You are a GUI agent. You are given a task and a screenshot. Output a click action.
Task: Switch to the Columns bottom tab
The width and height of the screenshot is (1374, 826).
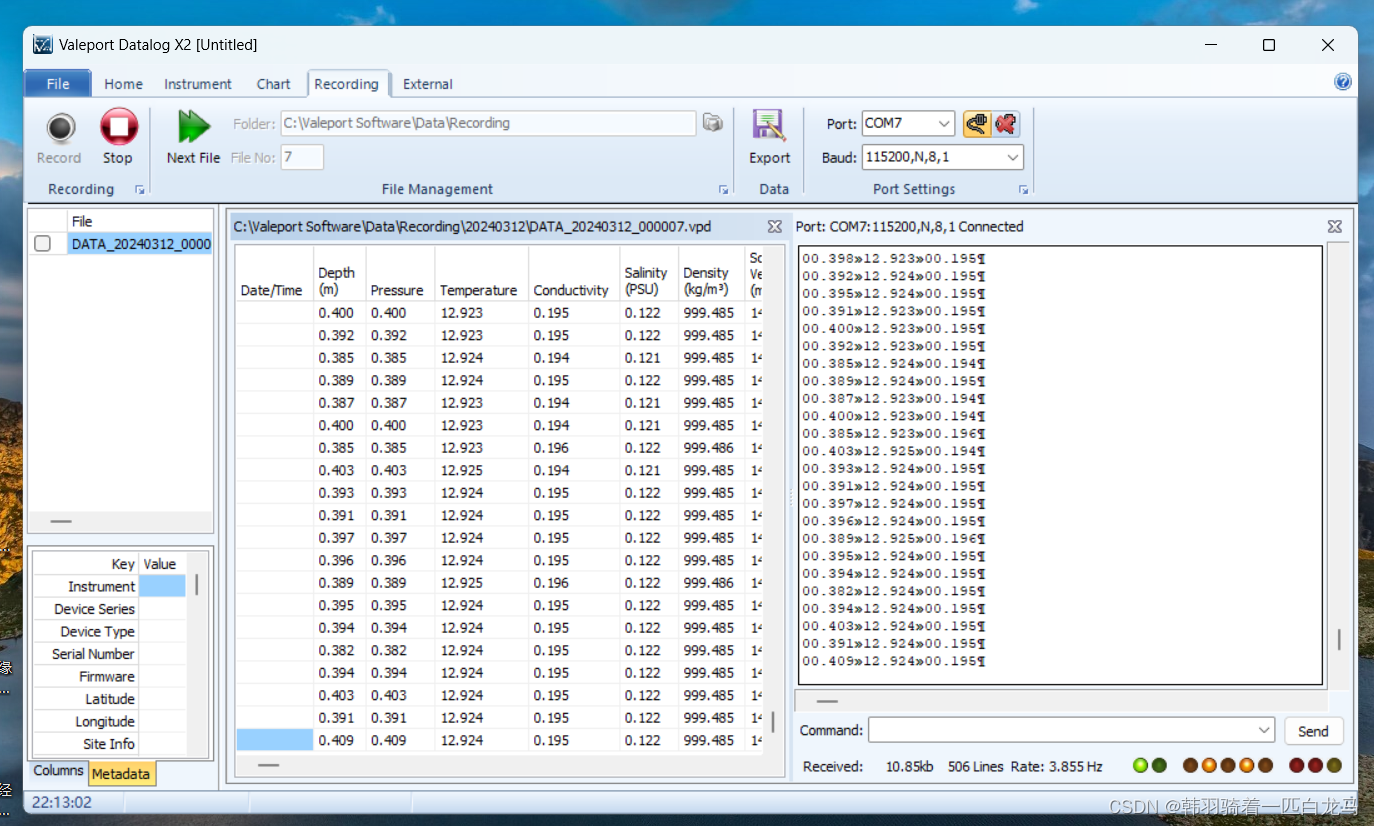coord(58,771)
